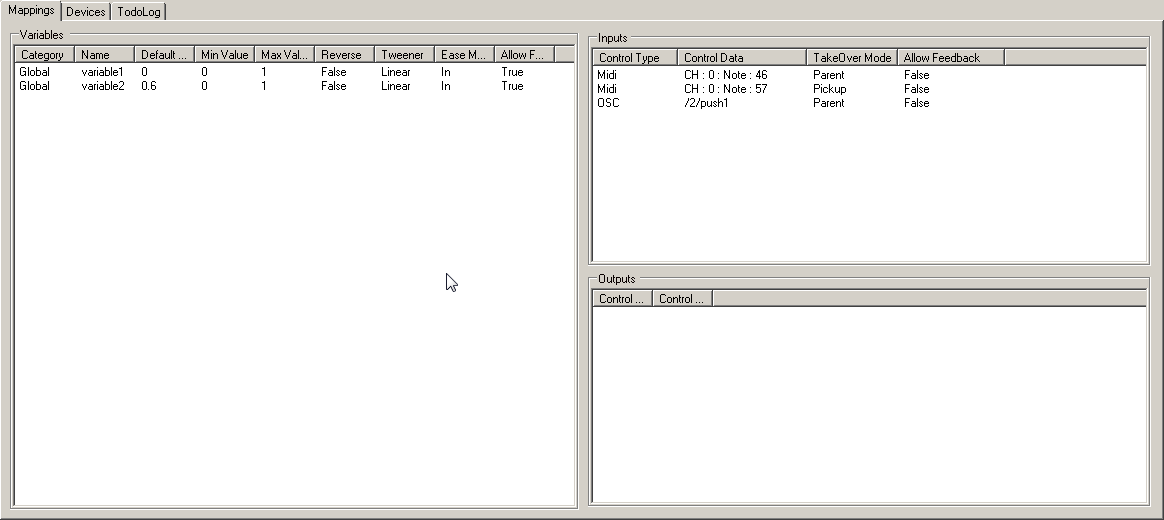This screenshot has width=1164, height=520.
Task: Select variable2 row in Variables list
Action: [102, 86]
